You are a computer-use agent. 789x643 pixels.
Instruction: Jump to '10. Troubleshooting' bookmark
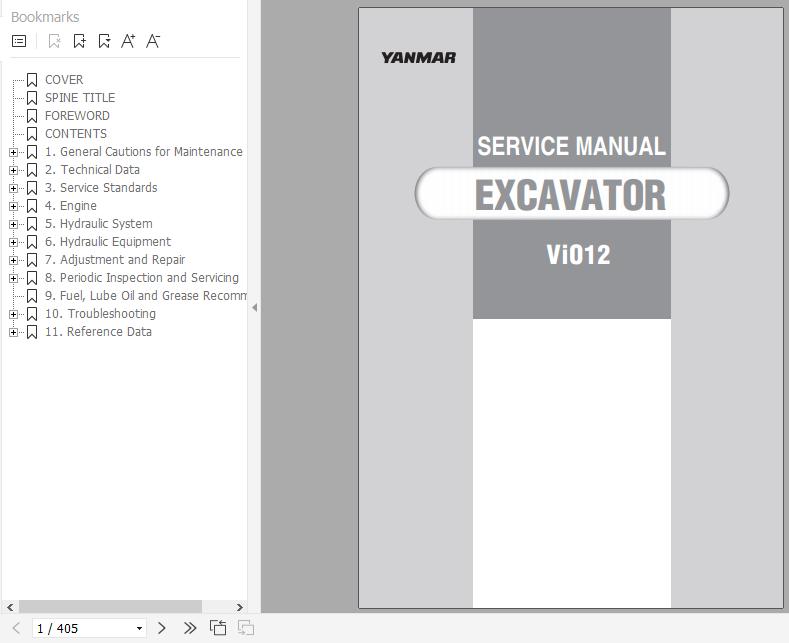pos(100,314)
